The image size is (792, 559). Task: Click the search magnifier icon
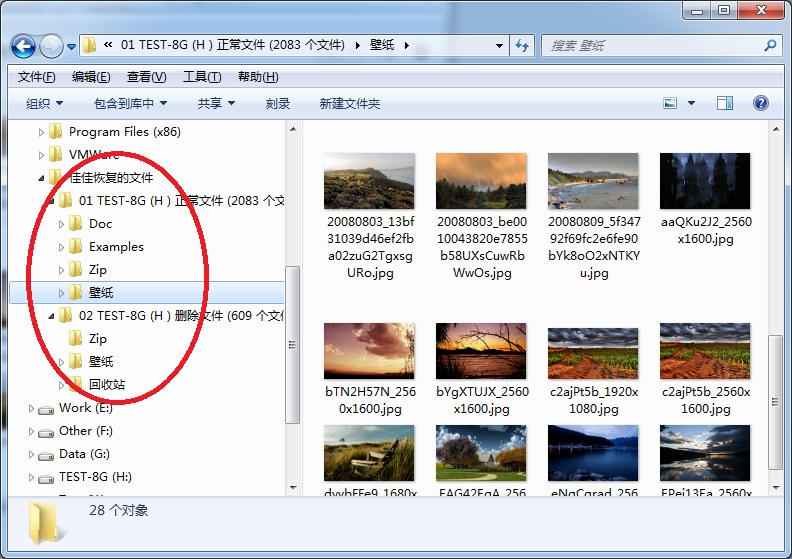coord(770,46)
